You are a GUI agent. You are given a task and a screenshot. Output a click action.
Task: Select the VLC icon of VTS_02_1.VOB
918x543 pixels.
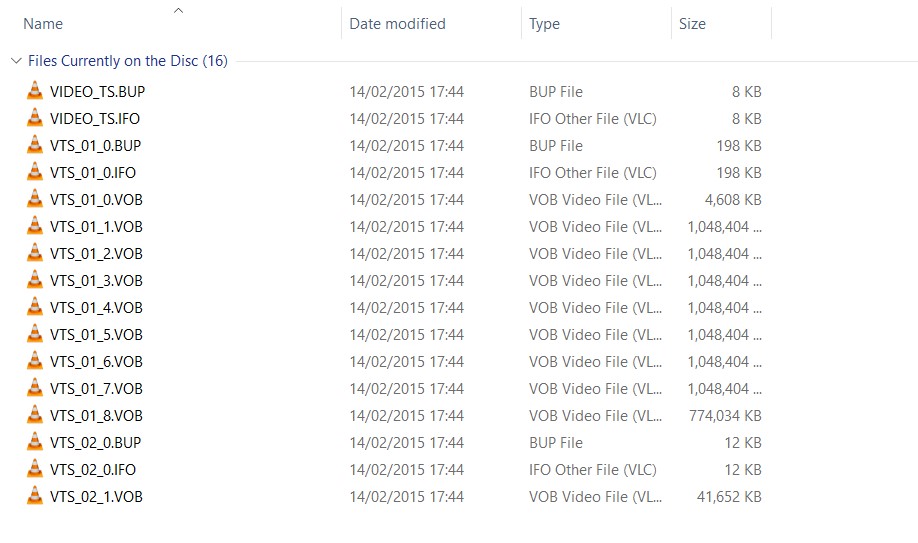coord(34,496)
